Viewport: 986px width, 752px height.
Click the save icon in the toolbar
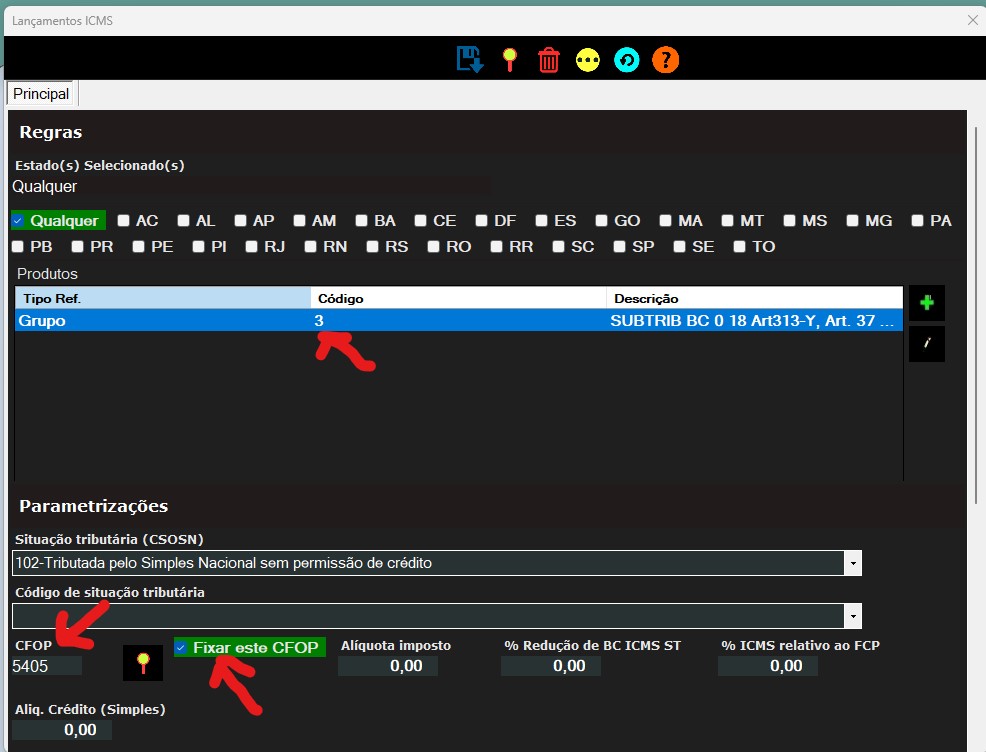[469, 59]
